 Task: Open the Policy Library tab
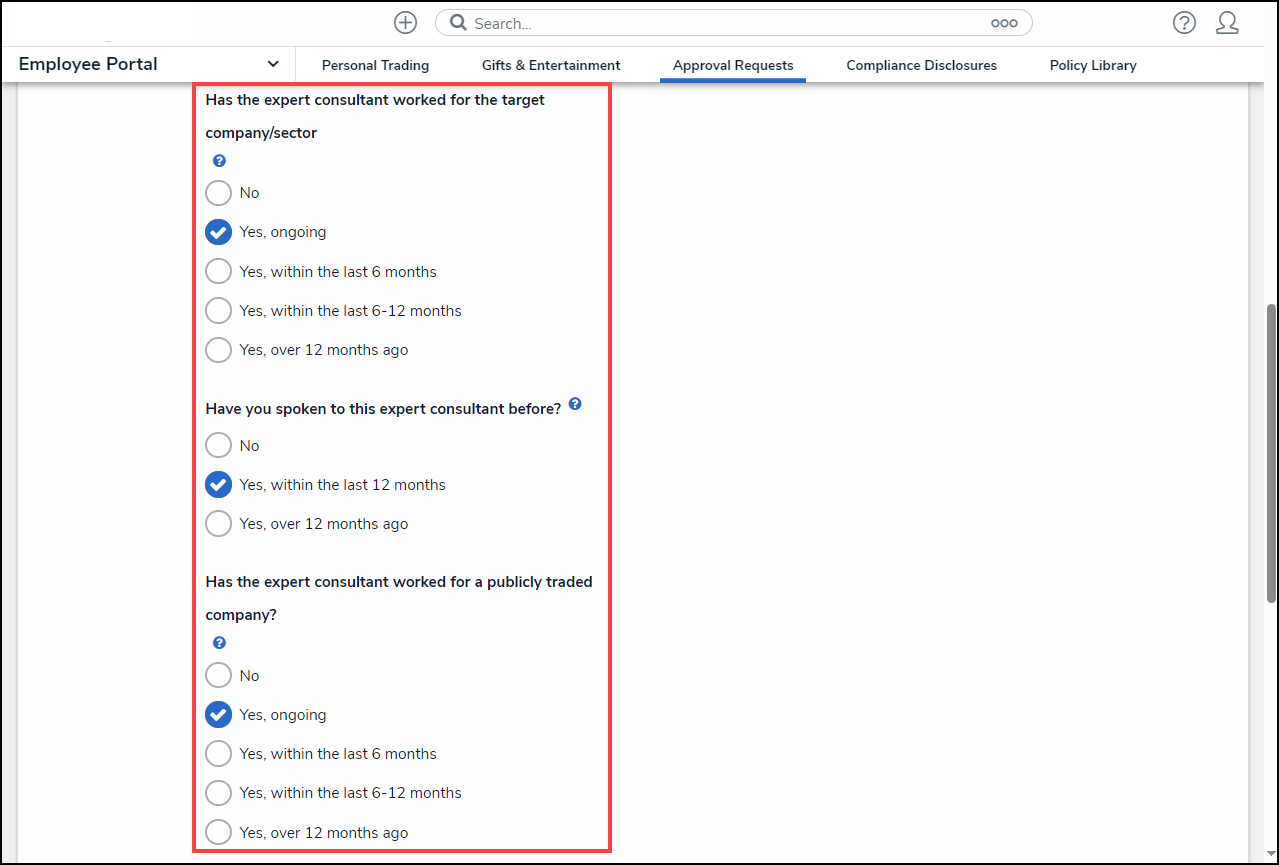1092,65
